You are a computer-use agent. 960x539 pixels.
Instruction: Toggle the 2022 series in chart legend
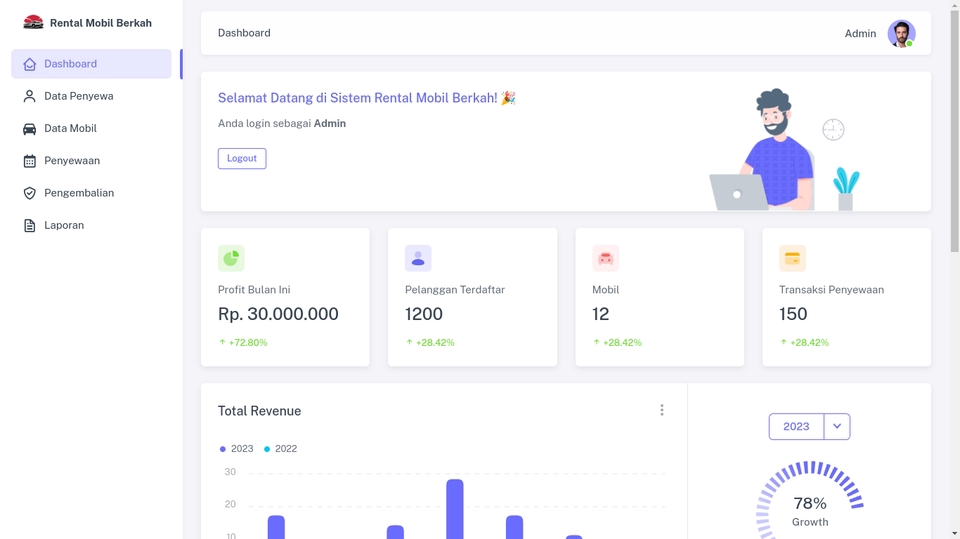coord(281,449)
